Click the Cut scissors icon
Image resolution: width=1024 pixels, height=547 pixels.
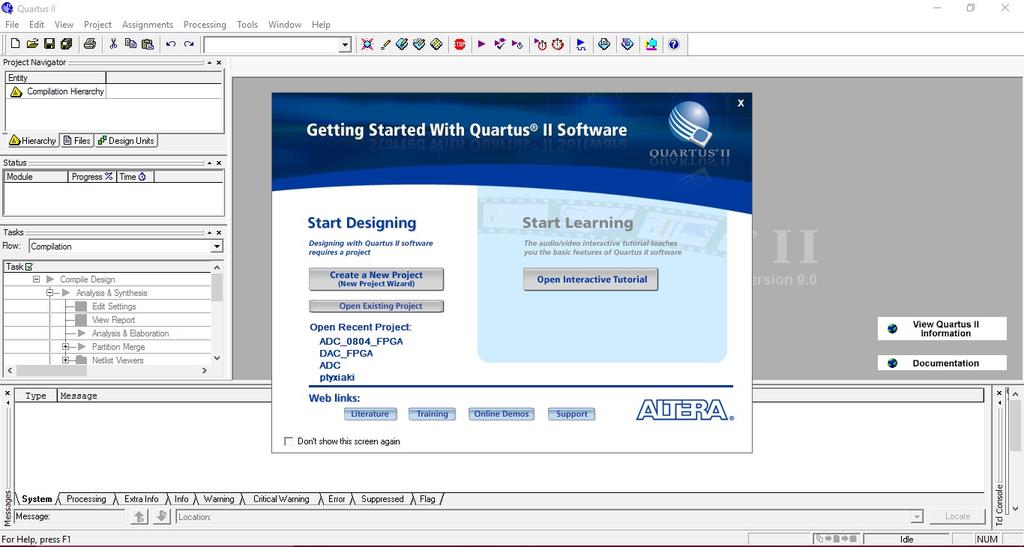tap(113, 44)
